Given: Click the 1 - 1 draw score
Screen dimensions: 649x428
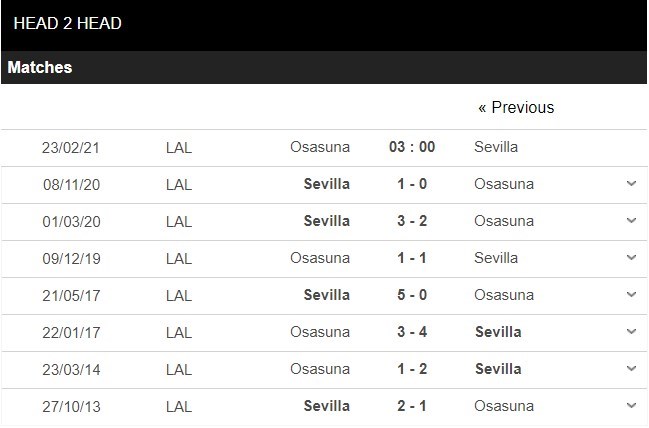Looking at the screenshot, I should (412, 258).
